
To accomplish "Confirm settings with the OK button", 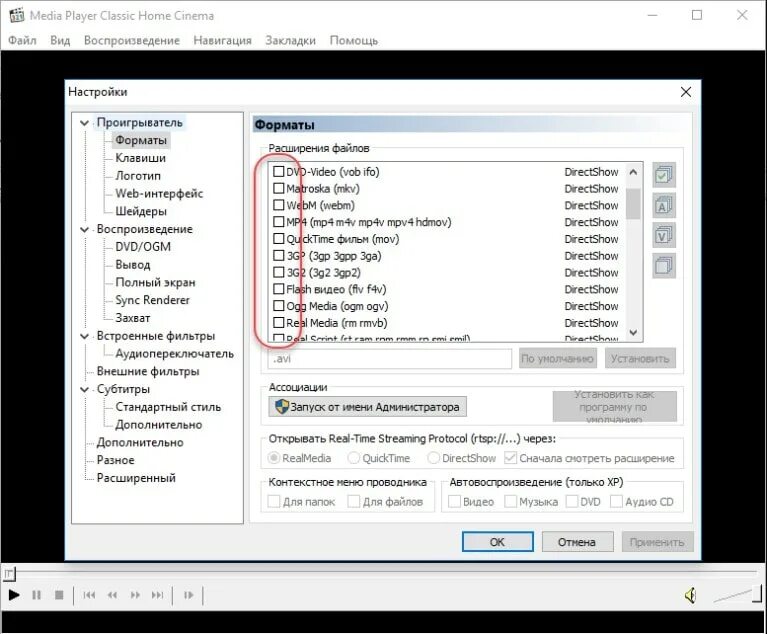I will [497, 542].
